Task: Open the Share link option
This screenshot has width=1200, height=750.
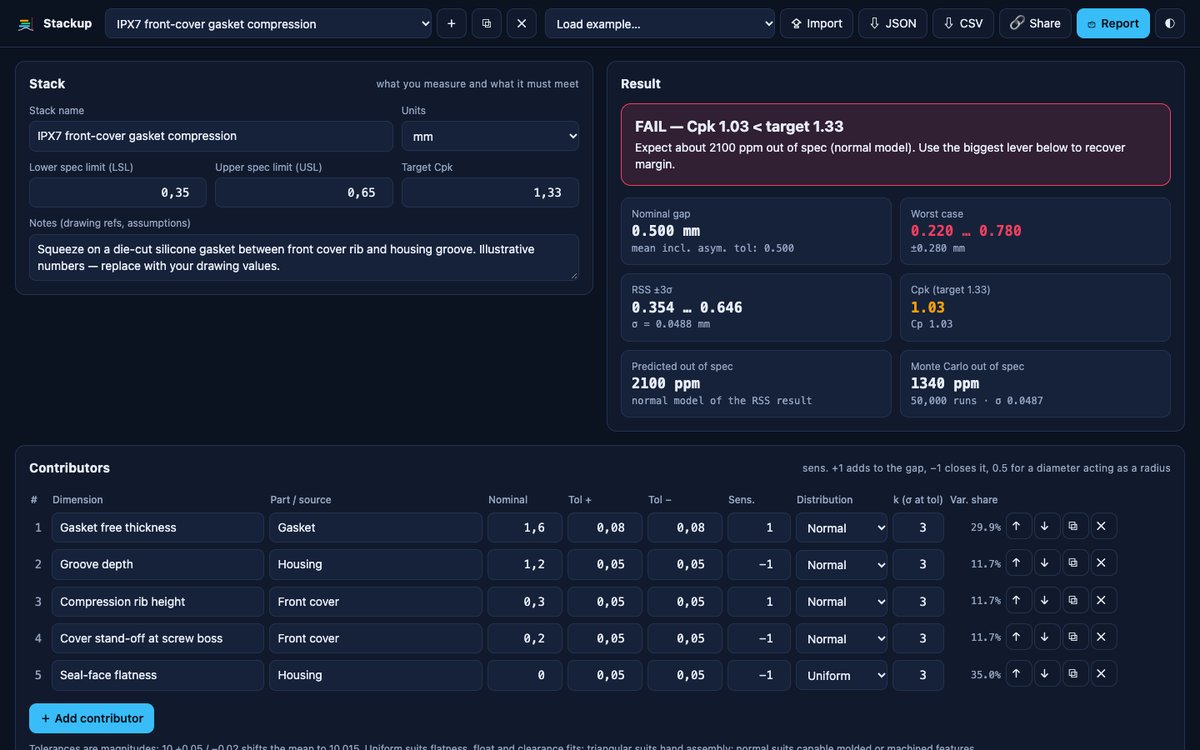Action: click(1035, 23)
